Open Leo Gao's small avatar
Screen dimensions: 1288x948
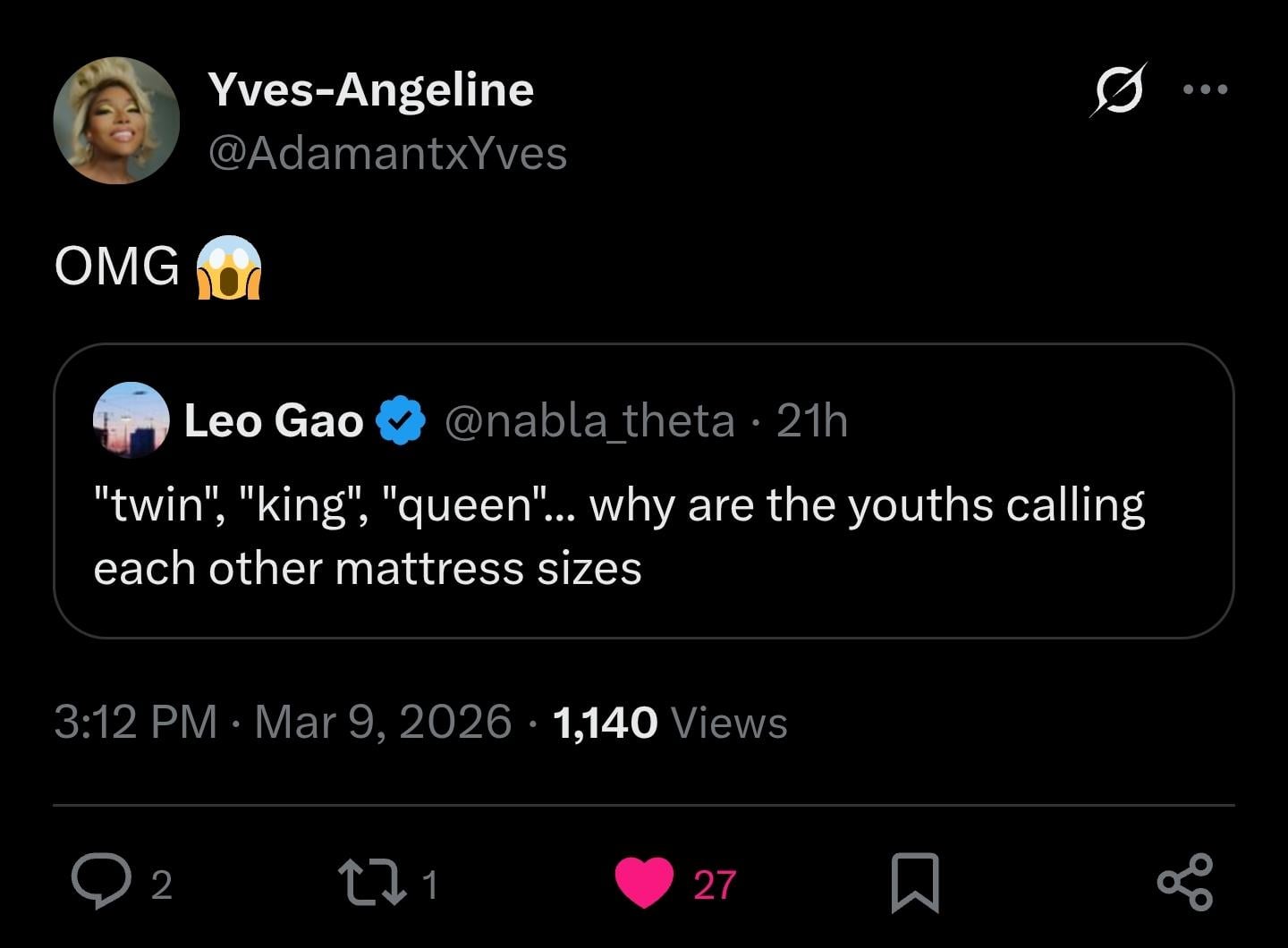tap(131, 420)
